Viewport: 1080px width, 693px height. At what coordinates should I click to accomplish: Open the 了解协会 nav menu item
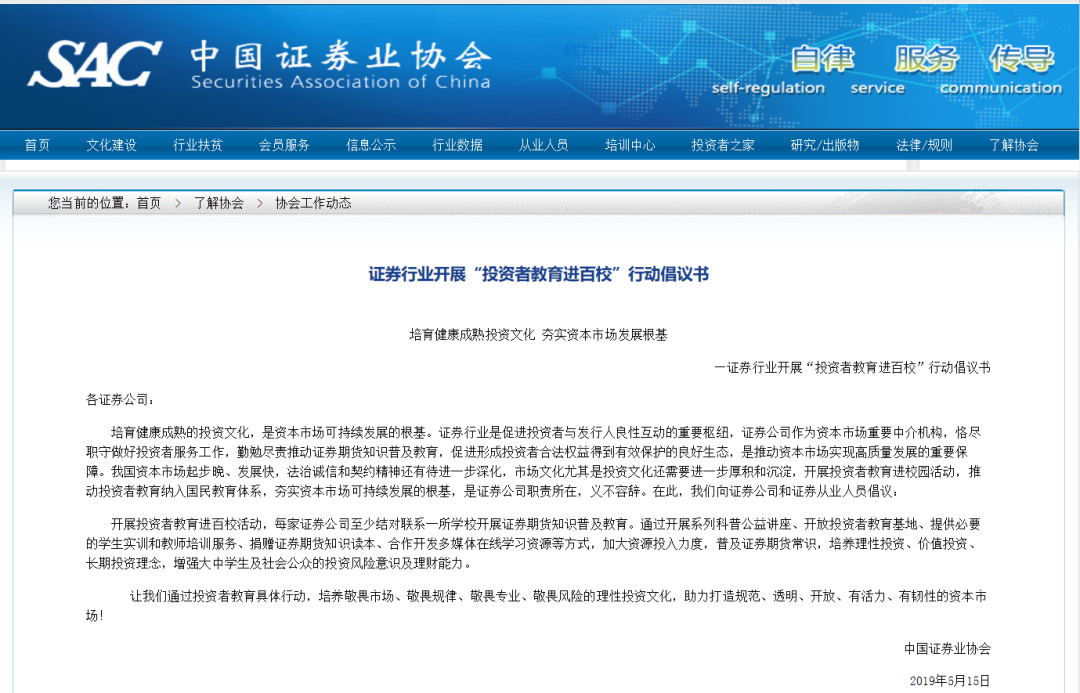(1014, 145)
